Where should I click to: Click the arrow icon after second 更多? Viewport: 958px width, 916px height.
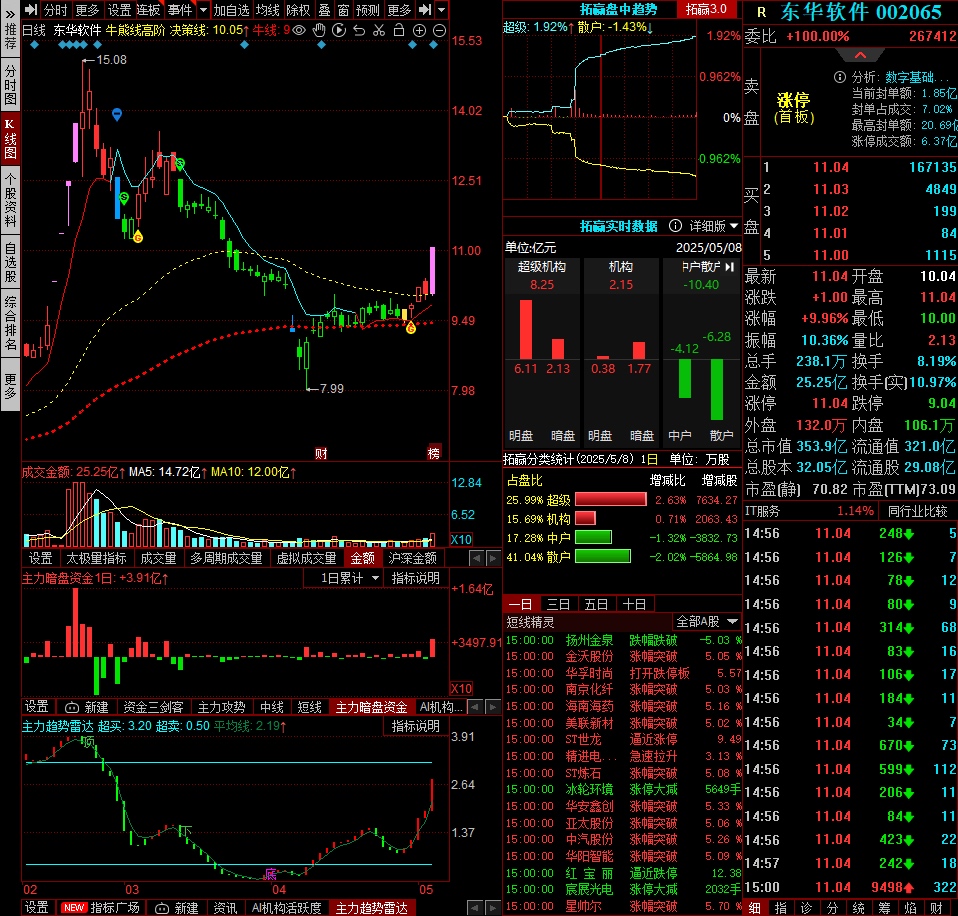tap(425, 10)
